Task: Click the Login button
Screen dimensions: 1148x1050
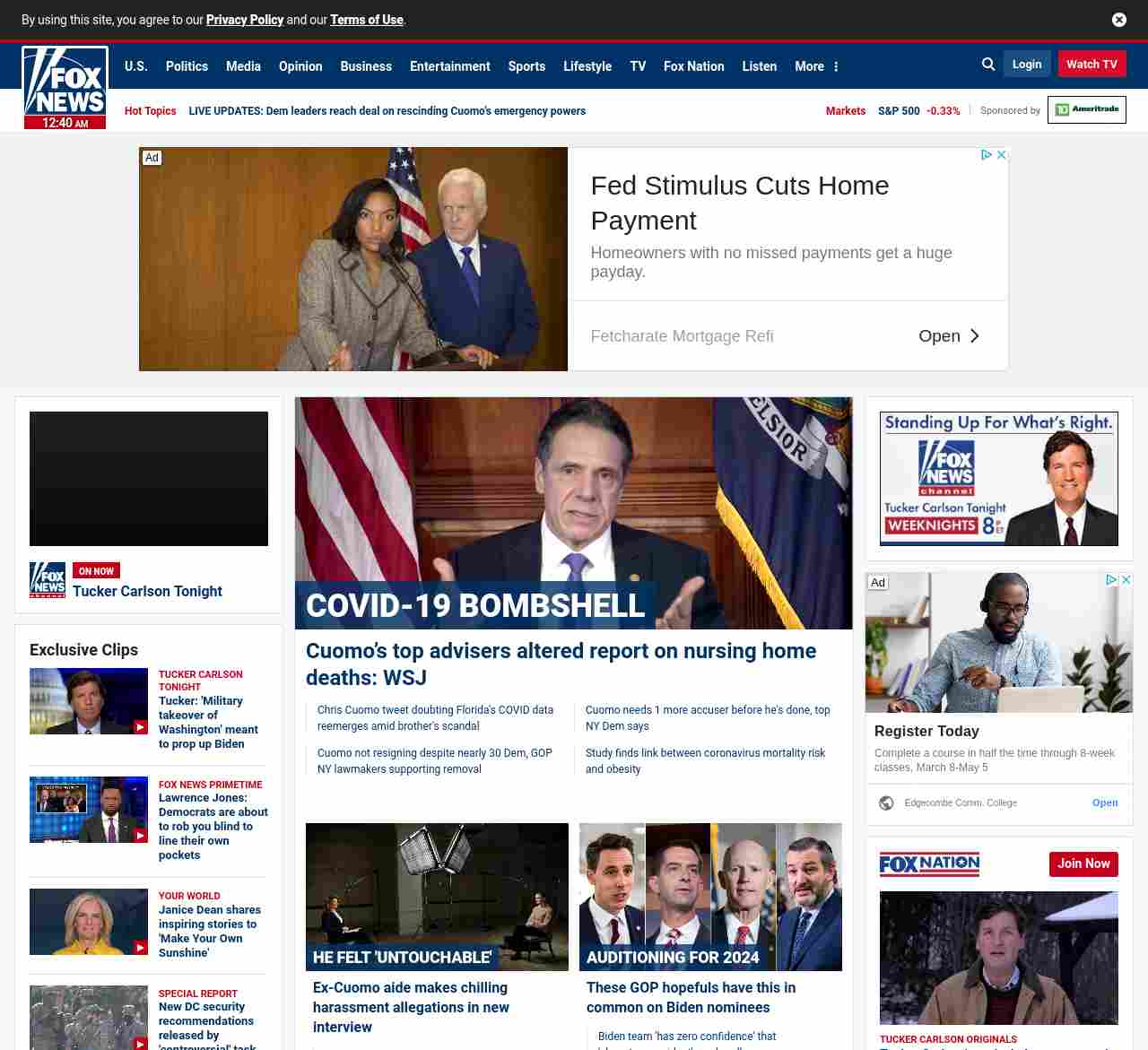Action: 1026,65
